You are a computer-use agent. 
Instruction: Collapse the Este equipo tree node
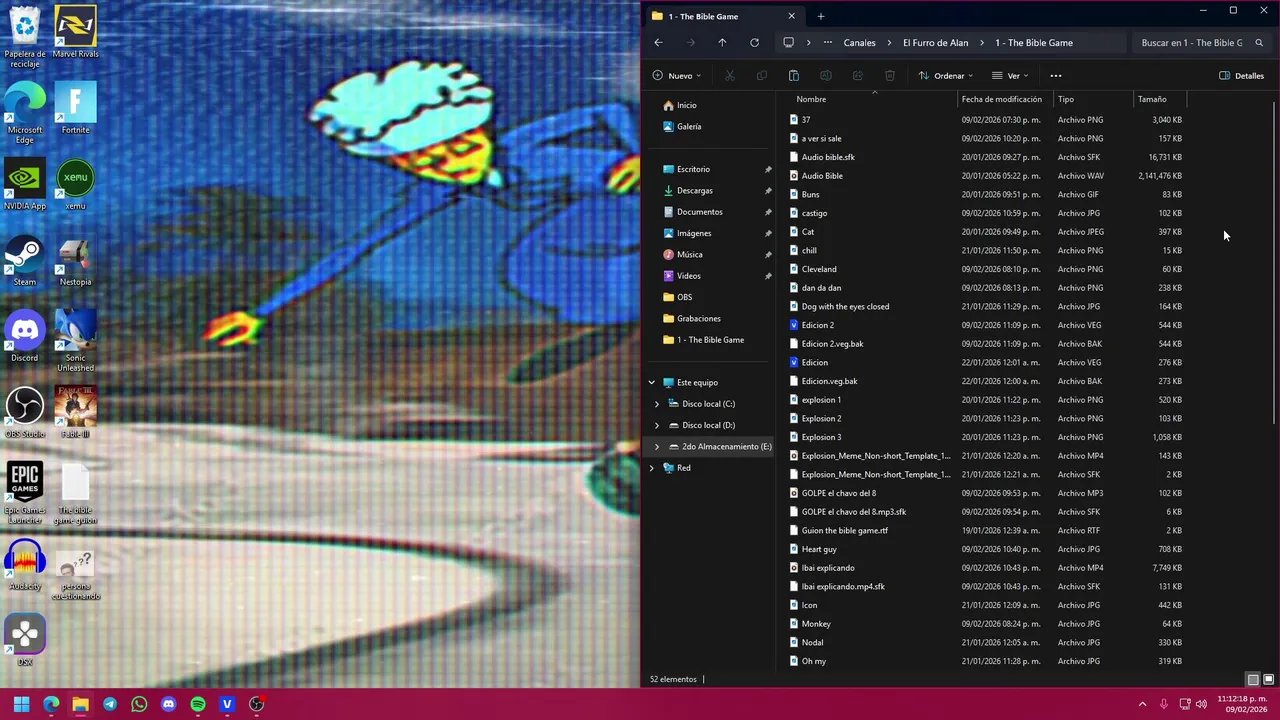click(652, 383)
